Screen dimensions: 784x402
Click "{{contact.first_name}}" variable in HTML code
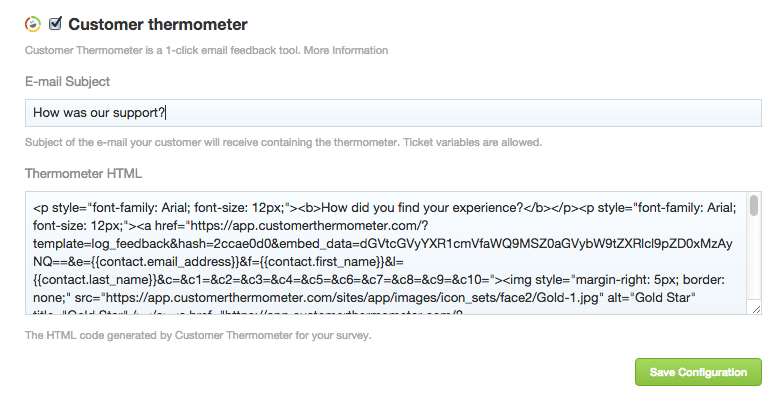(x=322, y=262)
